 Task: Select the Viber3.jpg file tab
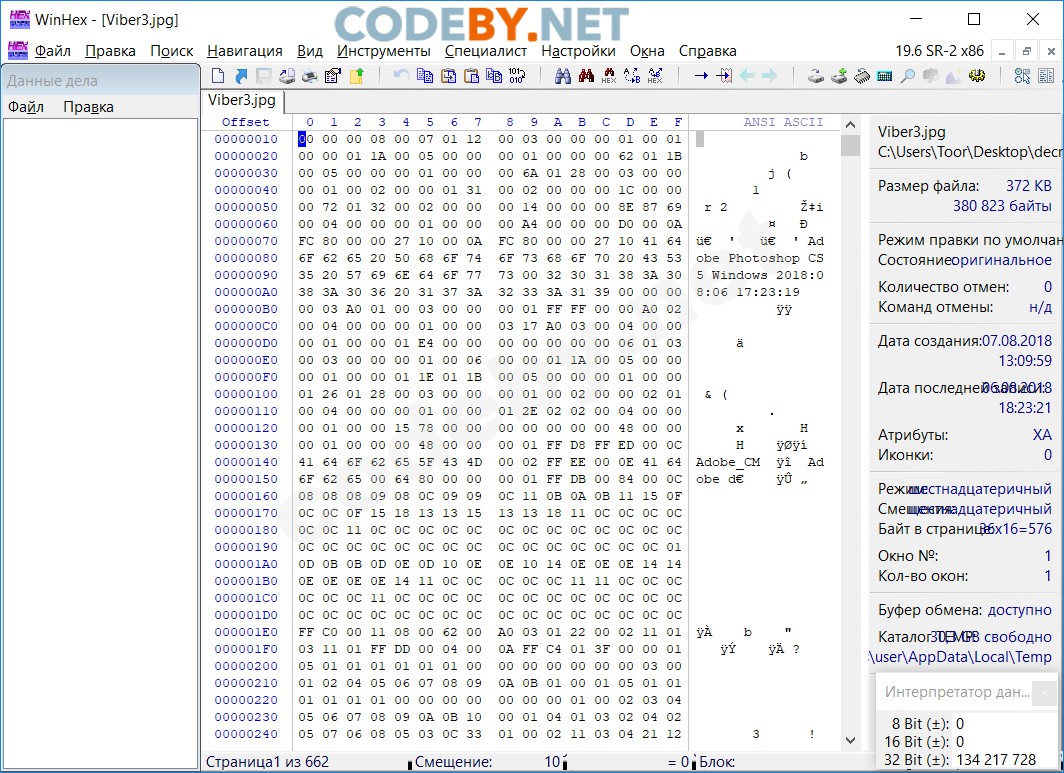(x=242, y=100)
